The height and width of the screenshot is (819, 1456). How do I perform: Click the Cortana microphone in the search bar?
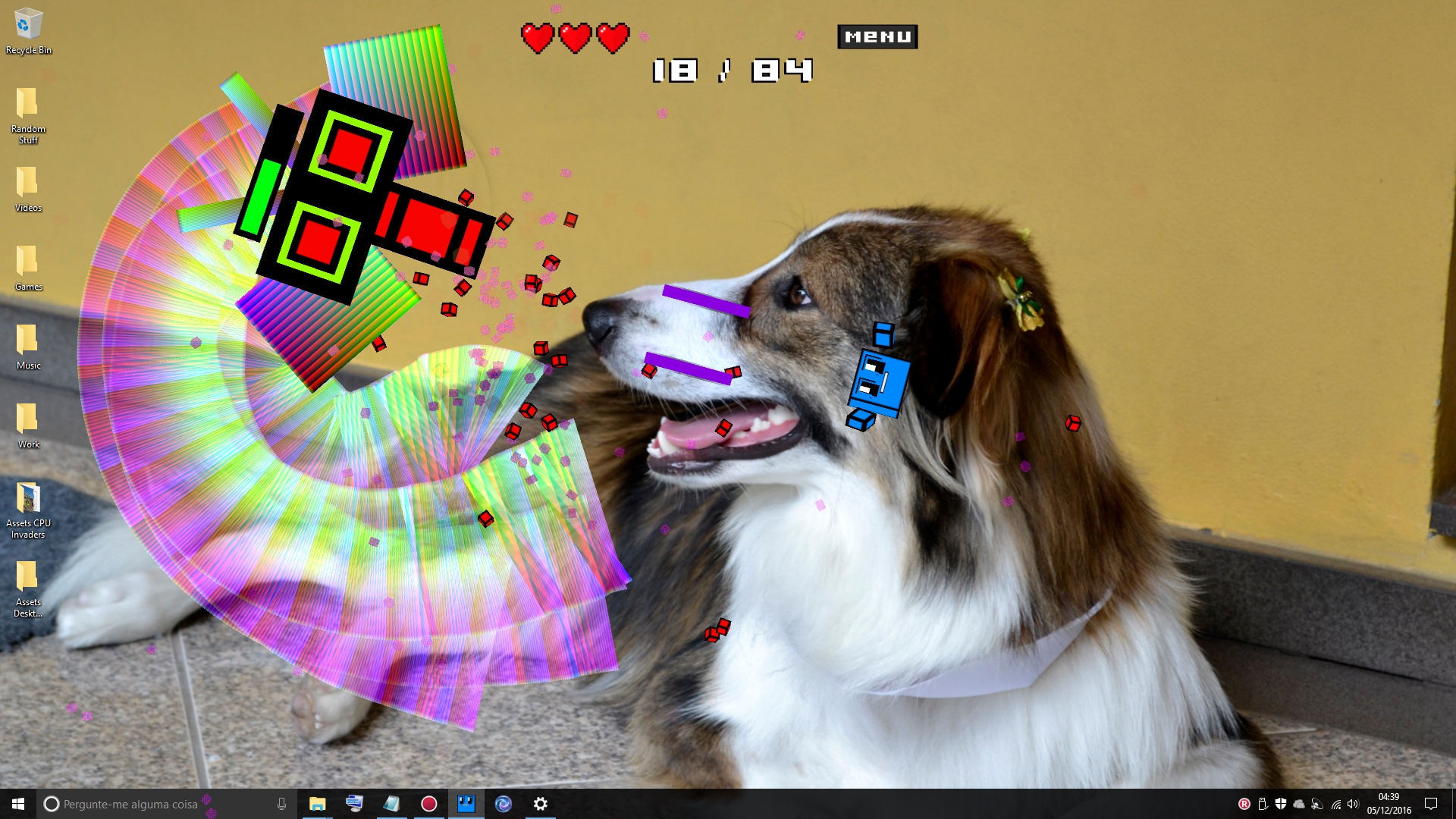pyautogui.click(x=281, y=804)
